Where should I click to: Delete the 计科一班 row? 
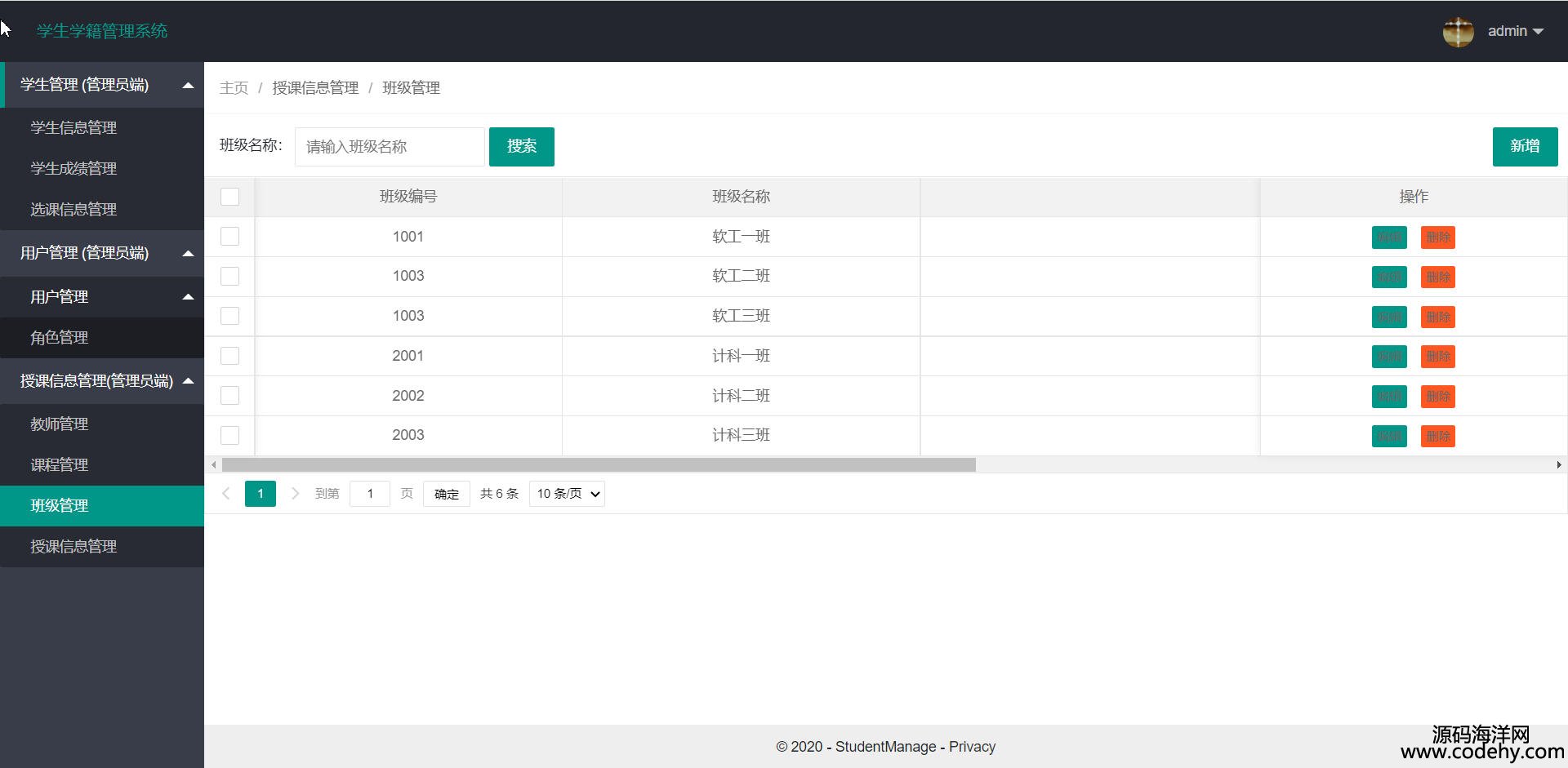tap(1438, 357)
